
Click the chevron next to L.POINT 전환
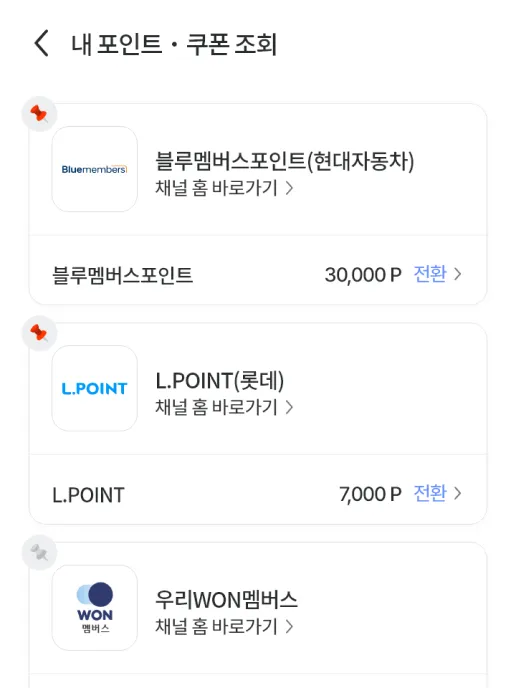point(458,494)
